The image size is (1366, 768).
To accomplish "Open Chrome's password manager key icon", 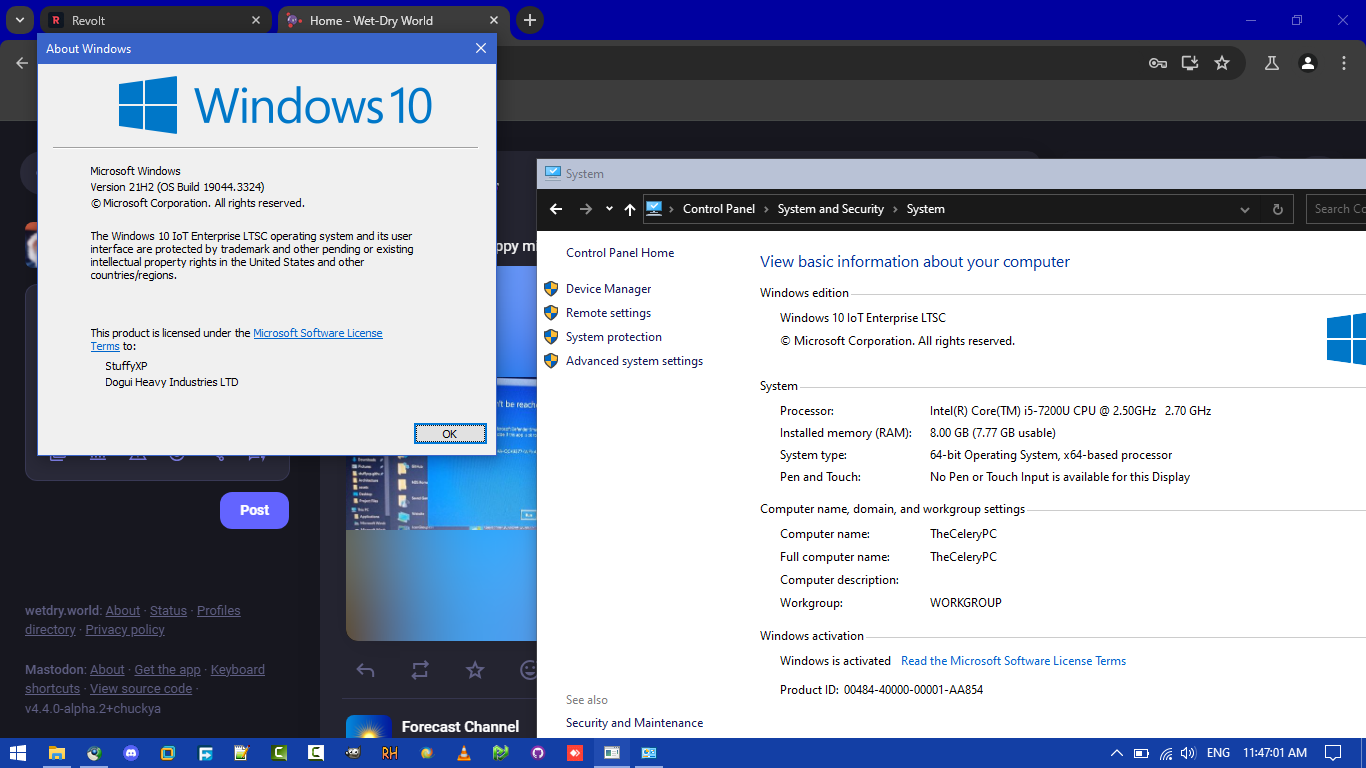I will (x=1157, y=62).
